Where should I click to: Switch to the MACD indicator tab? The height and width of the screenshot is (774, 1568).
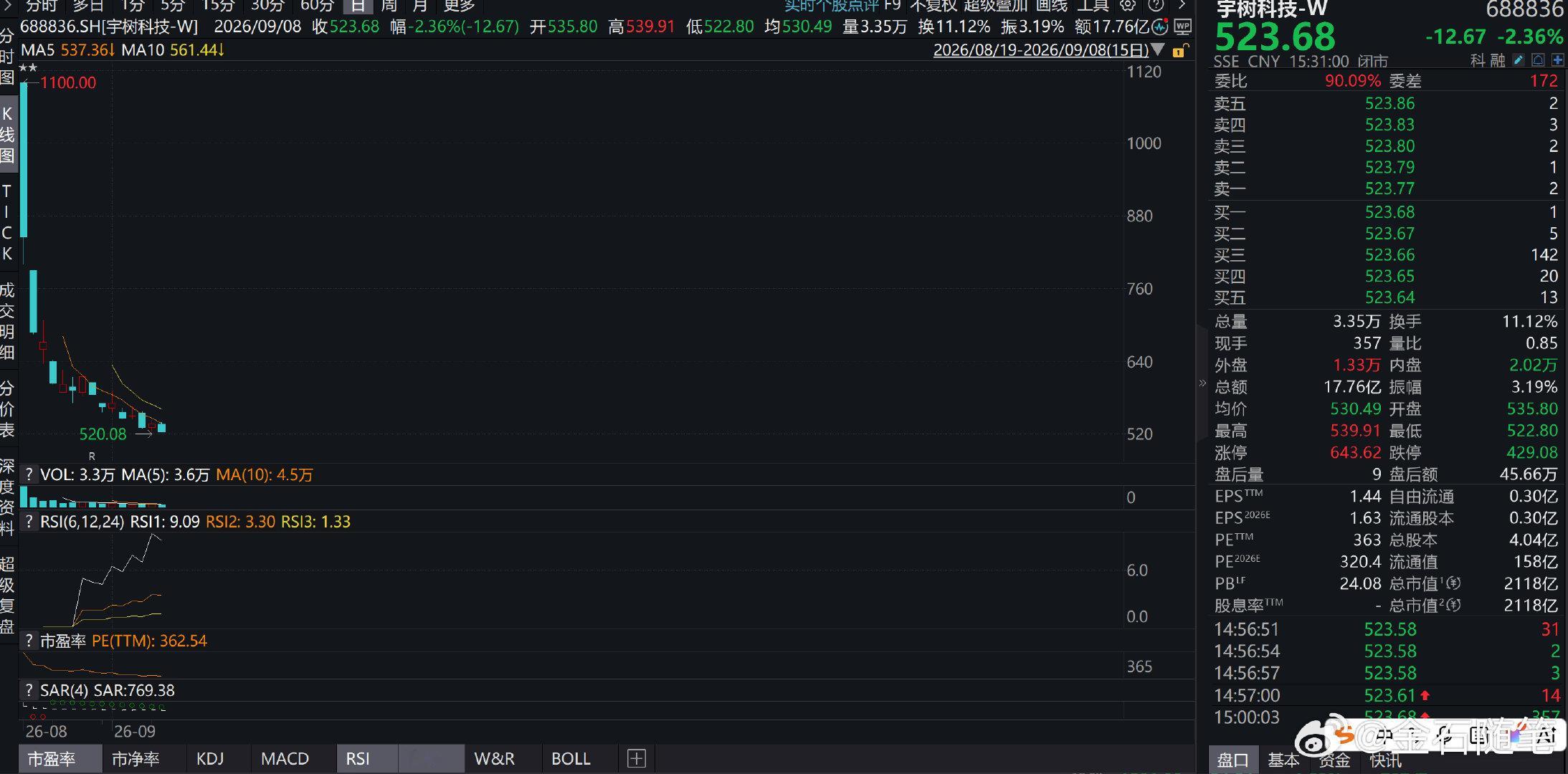click(x=285, y=758)
